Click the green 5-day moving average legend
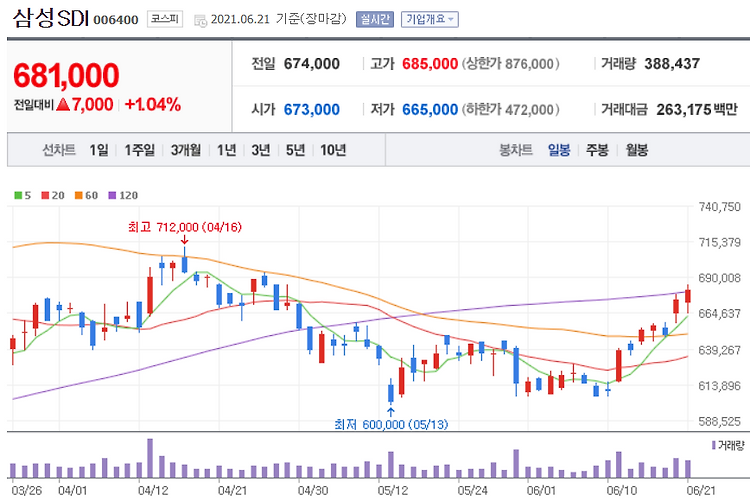Screen dimensions: 750x501 point(22,195)
